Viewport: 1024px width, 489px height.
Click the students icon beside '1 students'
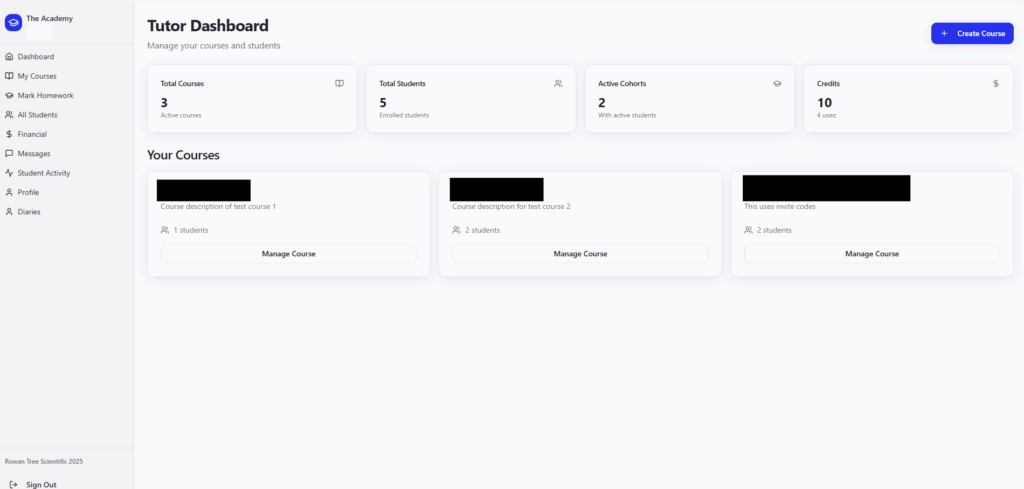[165, 230]
